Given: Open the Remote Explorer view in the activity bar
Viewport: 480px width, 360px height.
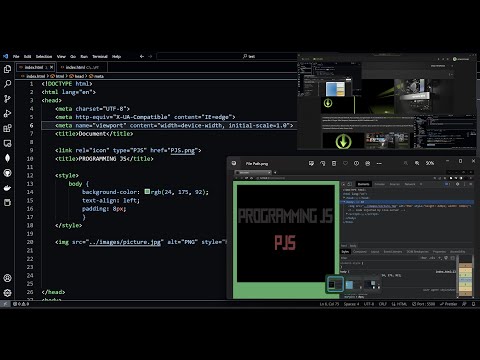Looking at the screenshot, I should [x=7, y=143].
